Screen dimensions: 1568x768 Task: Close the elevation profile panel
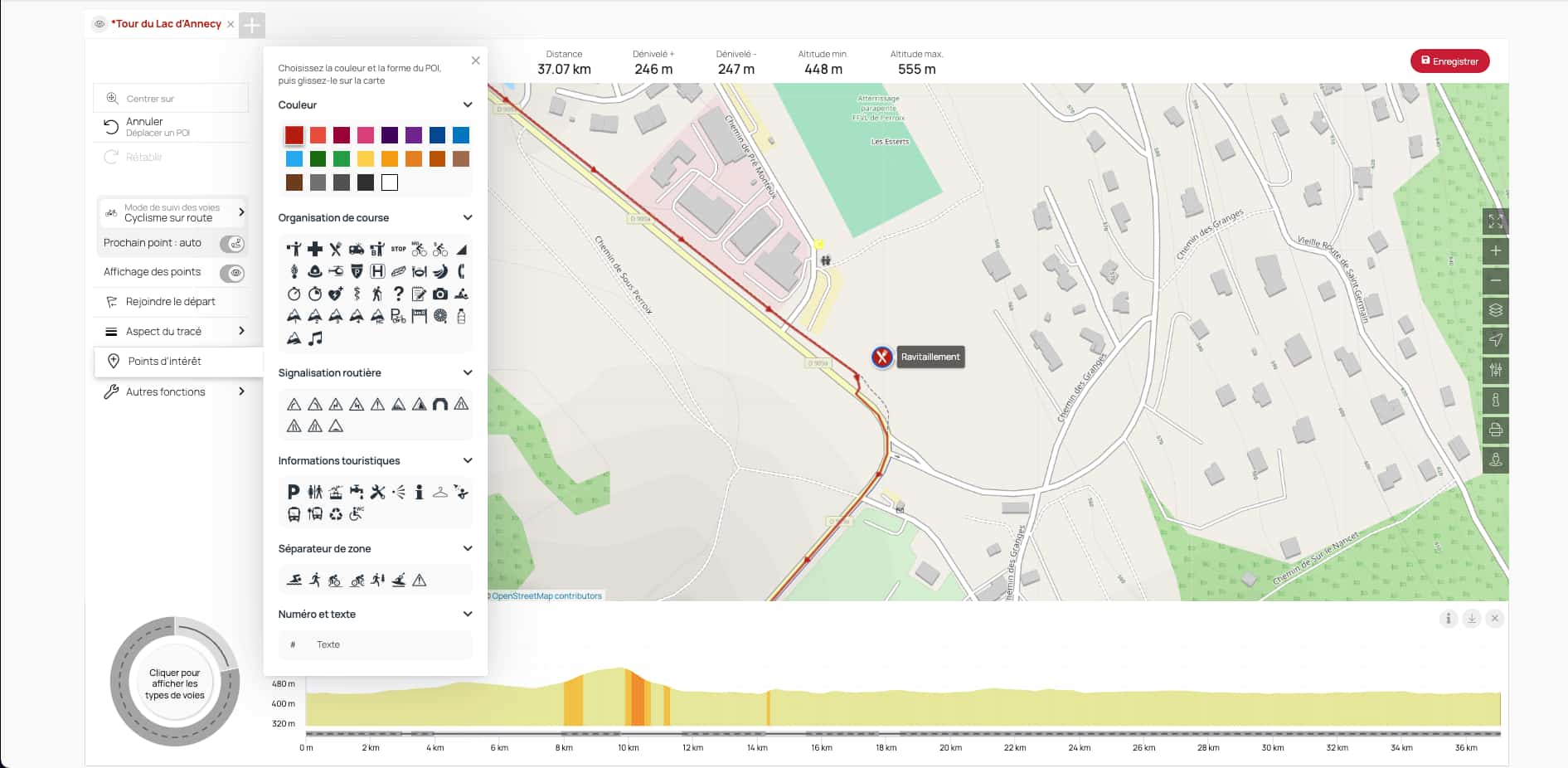(1495, 618)
